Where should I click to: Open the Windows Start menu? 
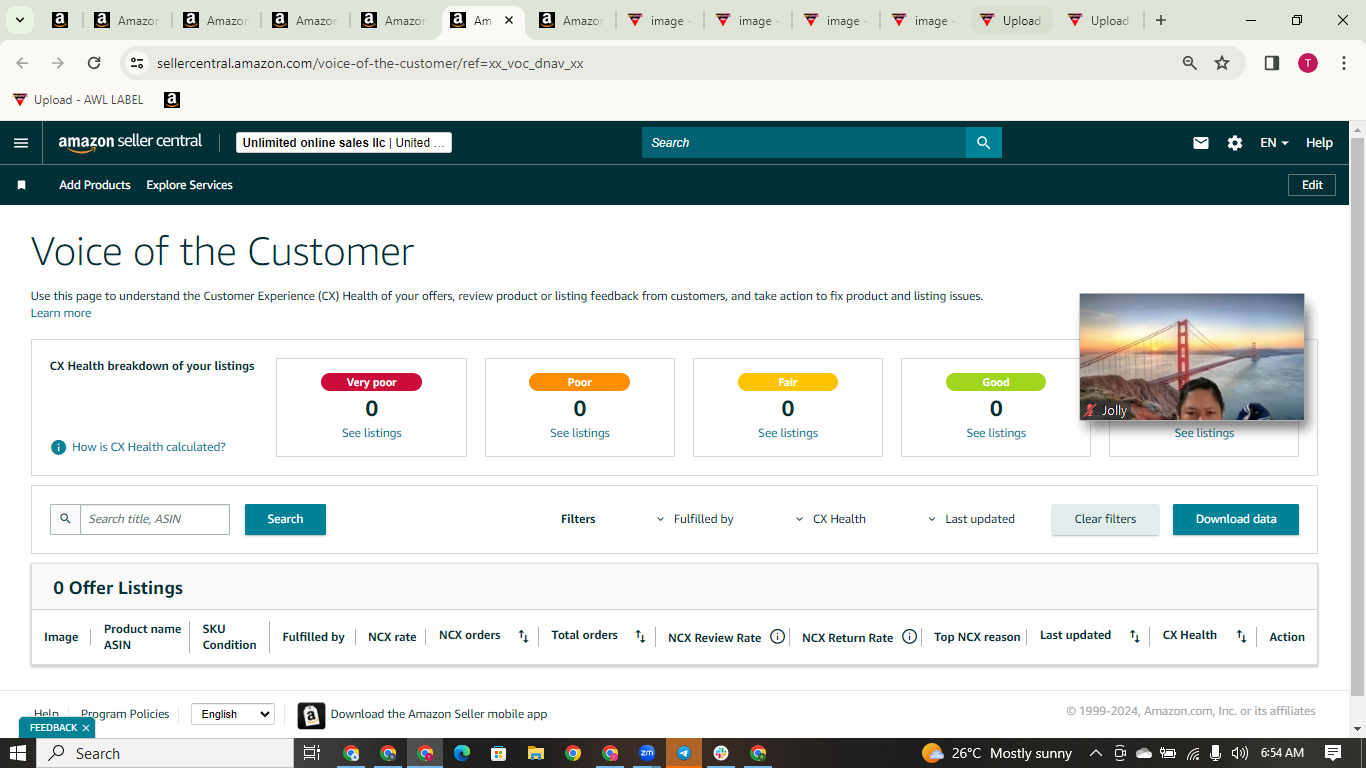(x=18, y=753)
